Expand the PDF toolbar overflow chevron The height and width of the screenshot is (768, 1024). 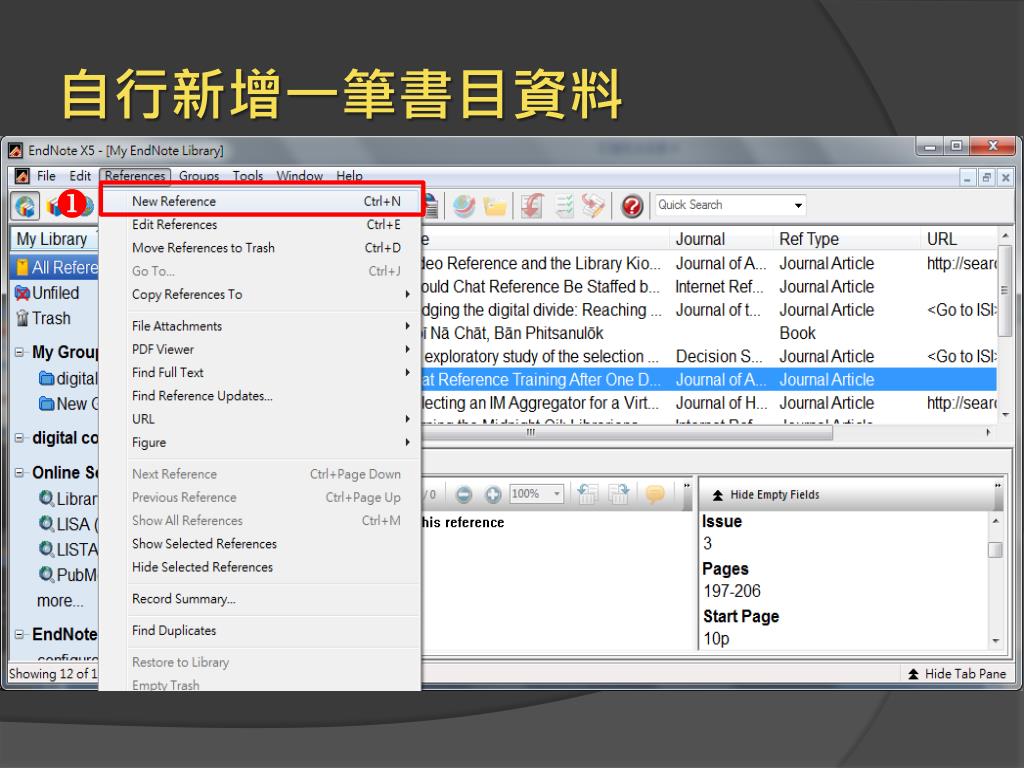coord(686,486)
